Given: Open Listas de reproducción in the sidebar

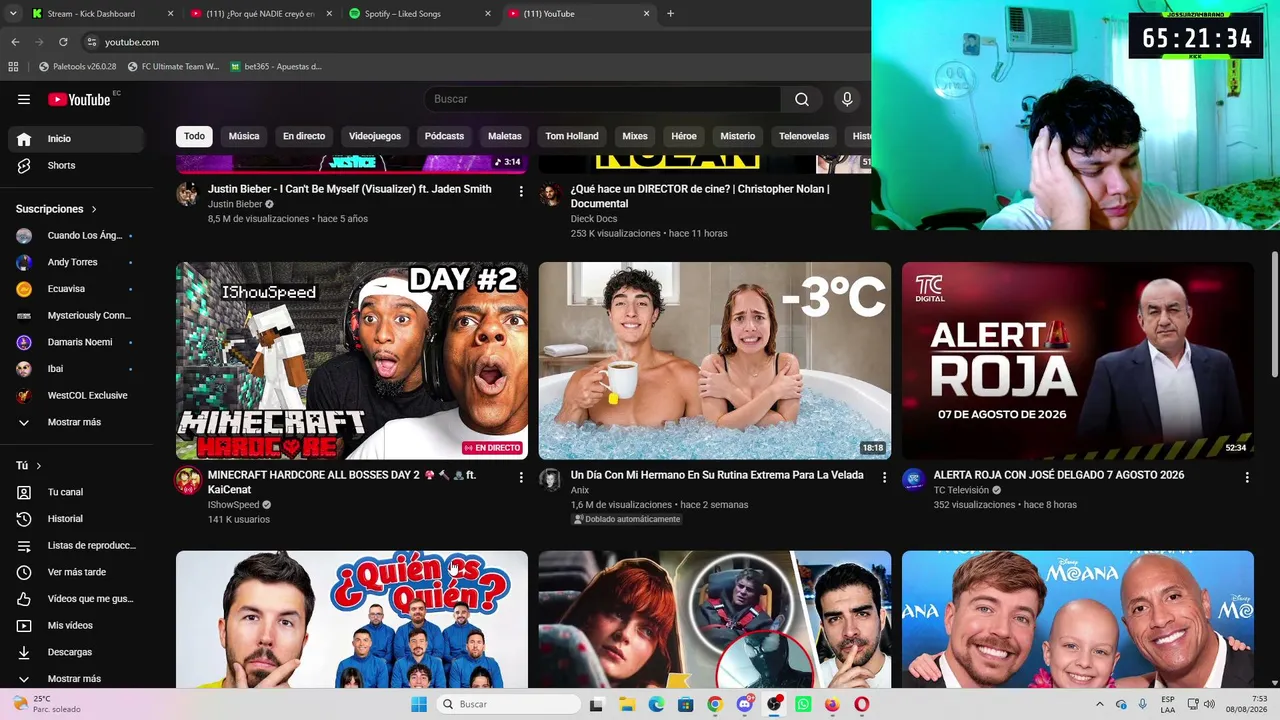Looking at the screenshot, I should [x=76, y=546].
